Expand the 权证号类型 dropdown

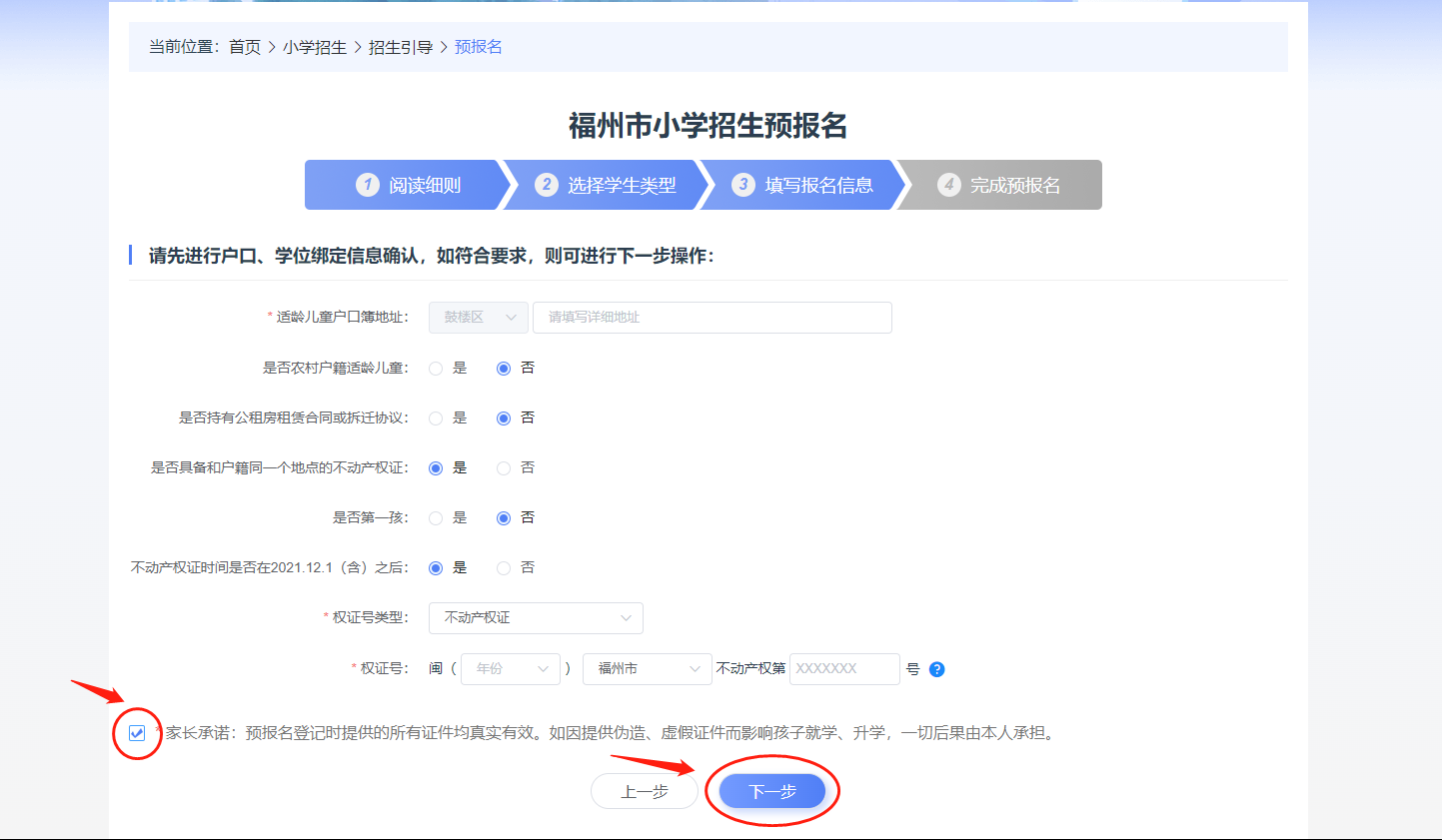tap(536, 618)
